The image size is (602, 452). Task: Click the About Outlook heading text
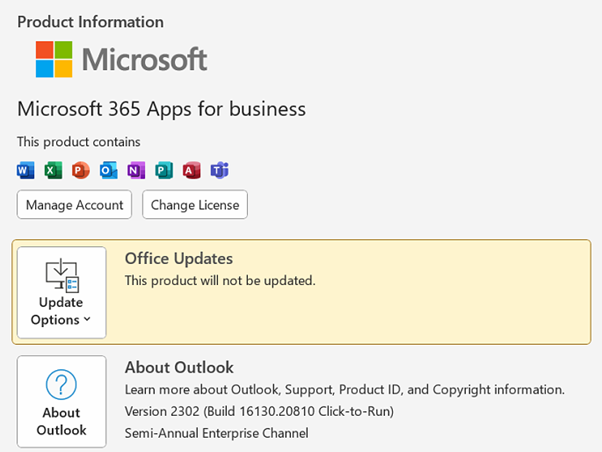point(179,368)
